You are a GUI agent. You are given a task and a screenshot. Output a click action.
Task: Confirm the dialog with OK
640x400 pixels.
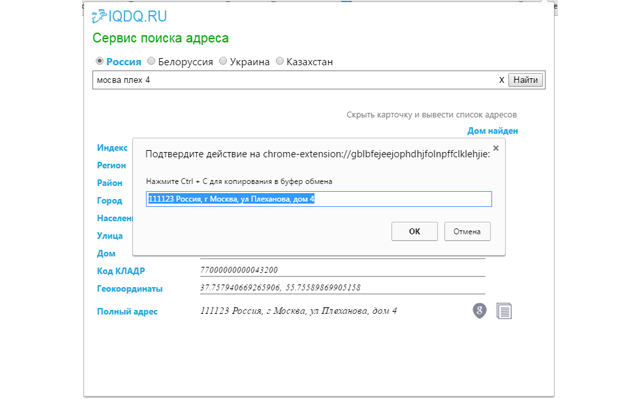point(414,231)
